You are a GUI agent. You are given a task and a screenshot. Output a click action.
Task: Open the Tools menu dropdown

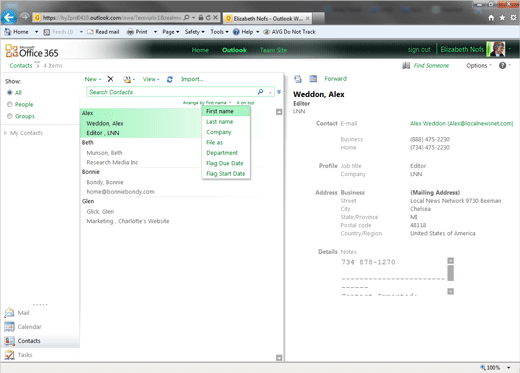(219, 32)
